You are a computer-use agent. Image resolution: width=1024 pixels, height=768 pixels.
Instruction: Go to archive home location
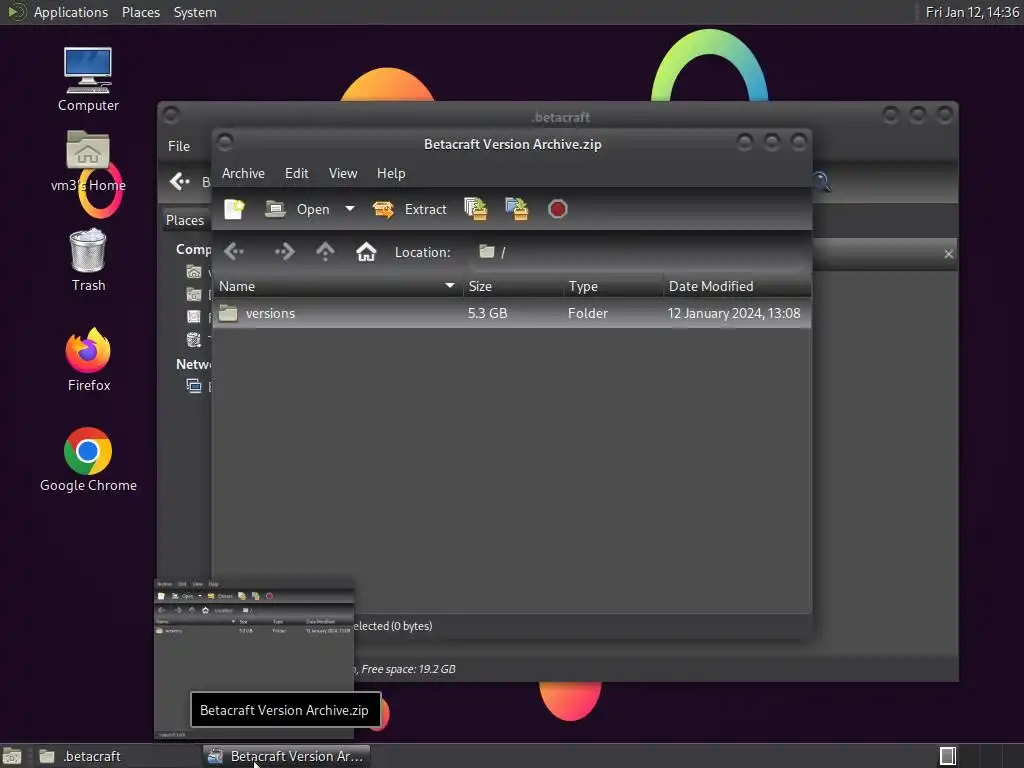pos(366,251)
